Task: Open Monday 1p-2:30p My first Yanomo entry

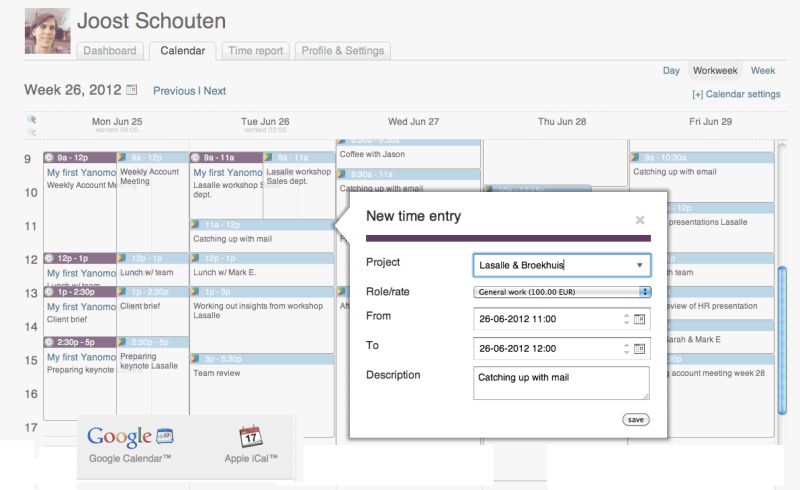Action: click(x=80, y=310)
